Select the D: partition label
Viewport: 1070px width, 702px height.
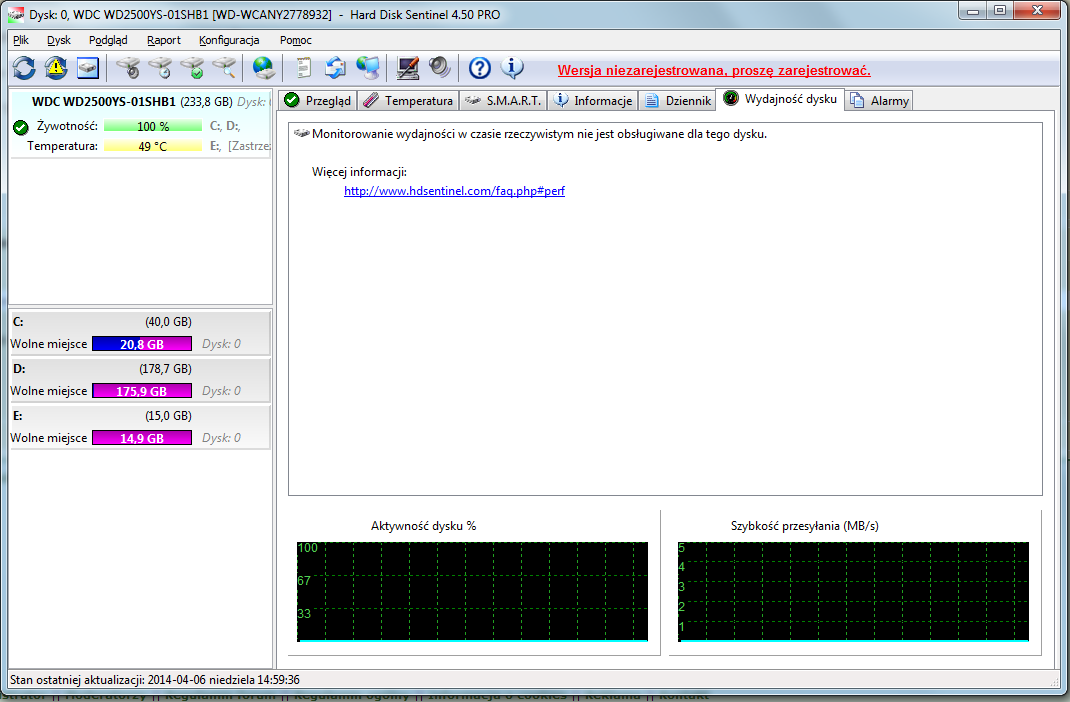pyautogui.click(x=19, y=368)
